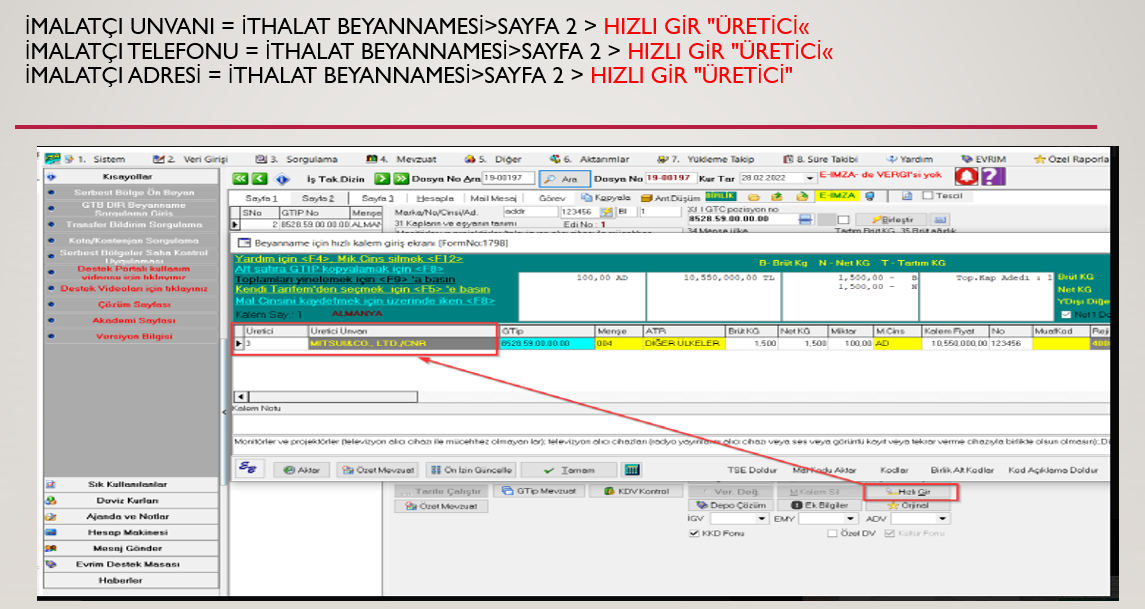Open the purple question mark help icon
Image resolution: width=1145 pixels, height=609 pixels.
(x=993, y=177)
